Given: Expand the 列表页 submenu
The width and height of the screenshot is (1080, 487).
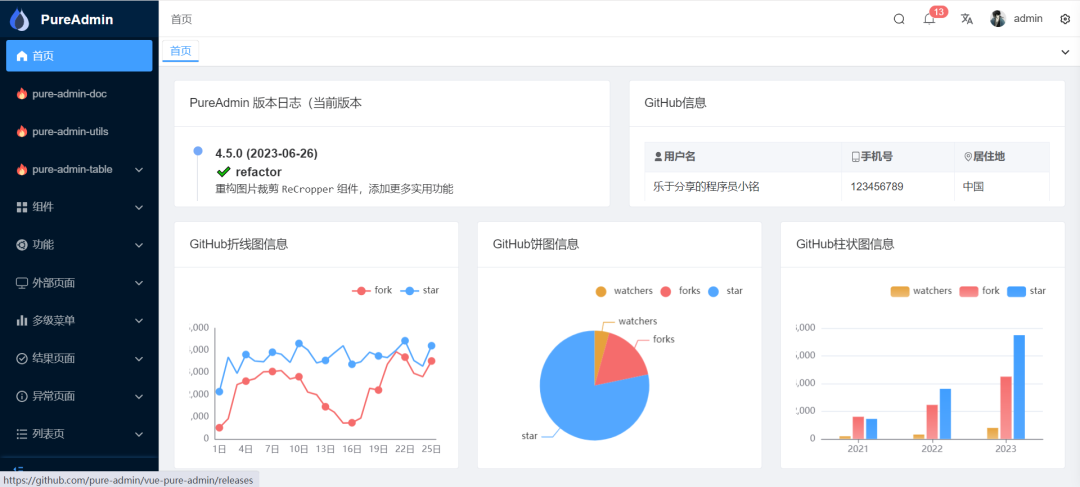Looking at the screenshot, I should 139,435.
